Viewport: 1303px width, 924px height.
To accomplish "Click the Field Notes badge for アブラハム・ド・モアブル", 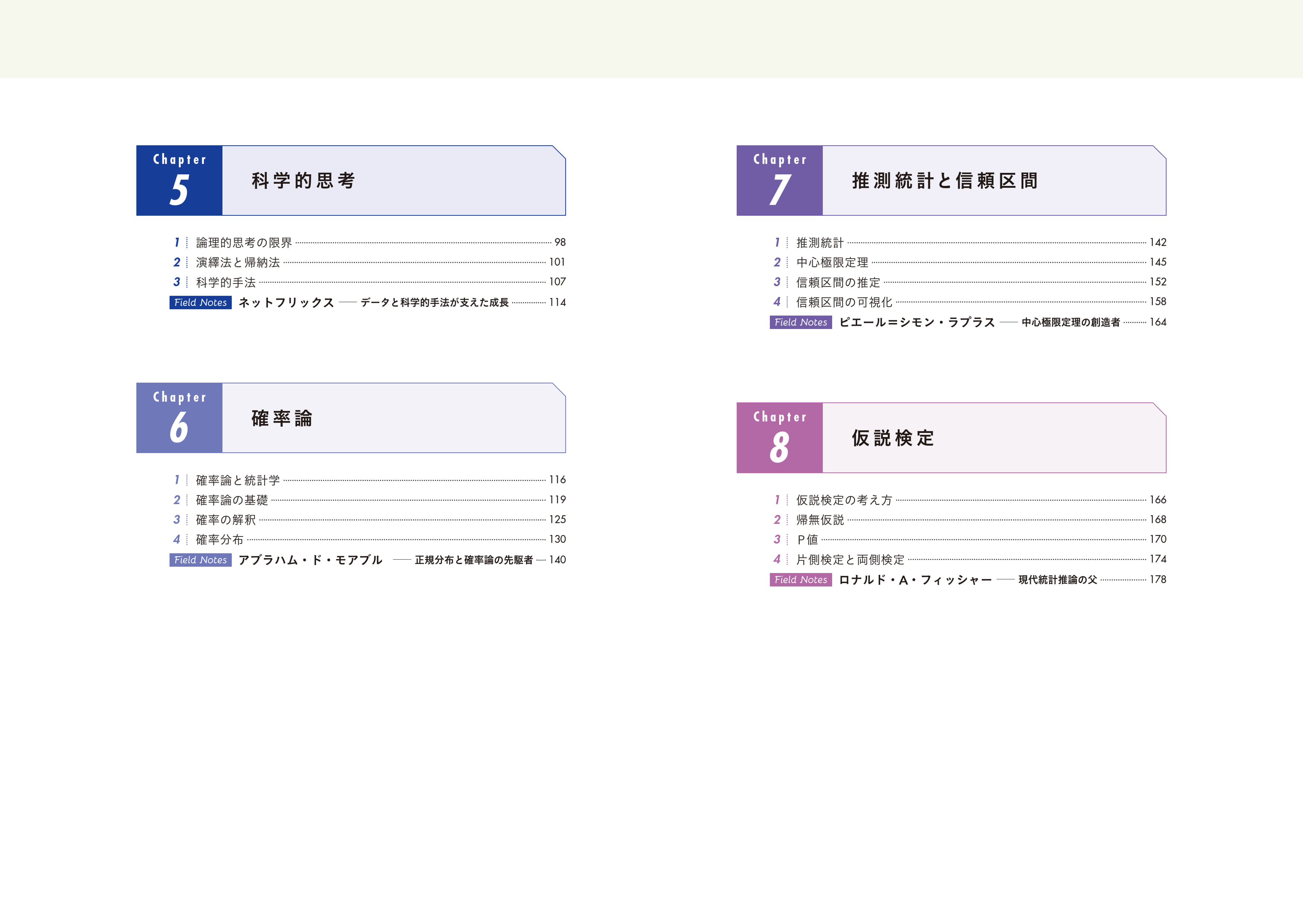I will pyautogui.click(x=200, y=560).
